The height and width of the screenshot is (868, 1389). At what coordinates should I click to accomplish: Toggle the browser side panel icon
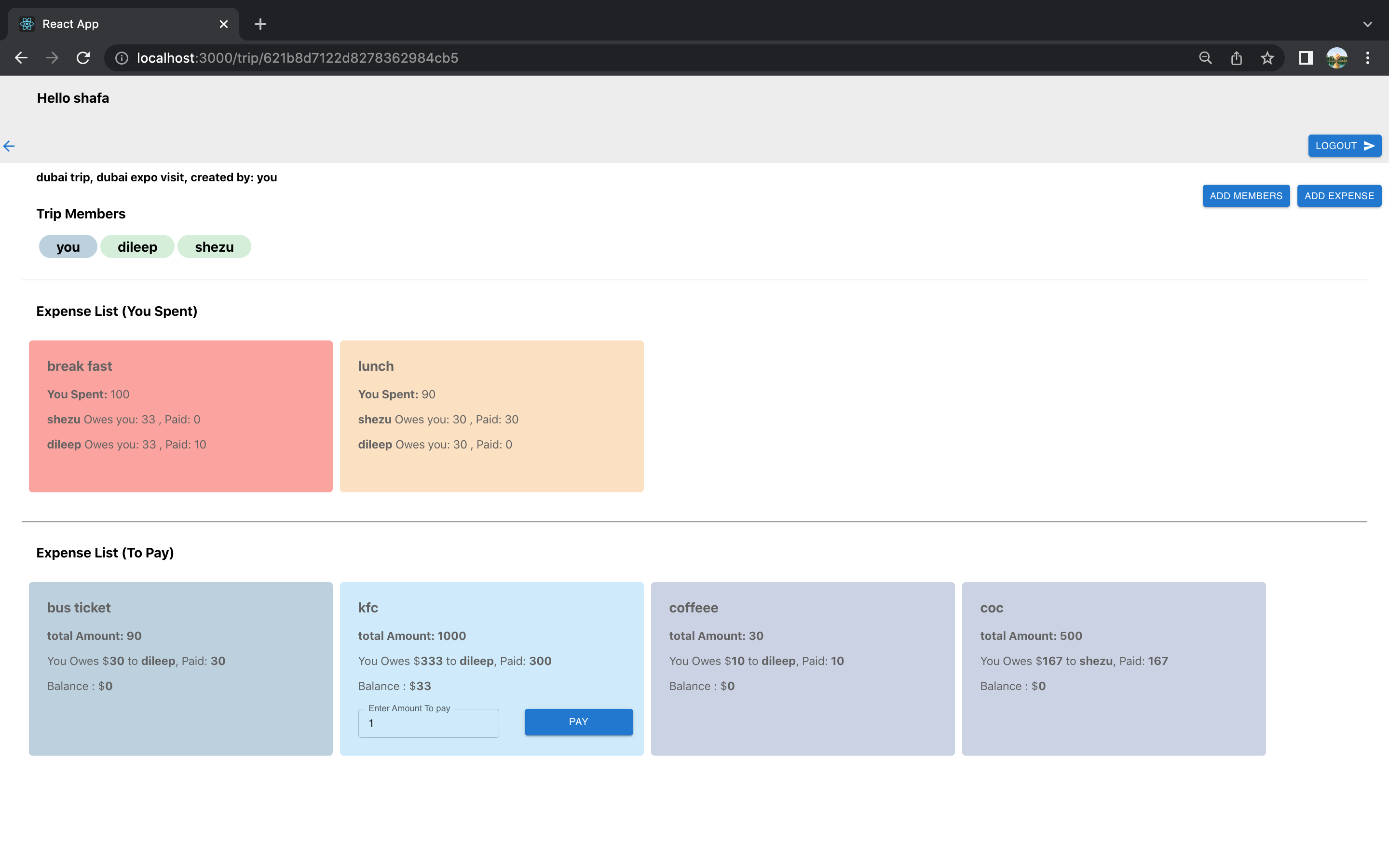[x=1306, y=58]
